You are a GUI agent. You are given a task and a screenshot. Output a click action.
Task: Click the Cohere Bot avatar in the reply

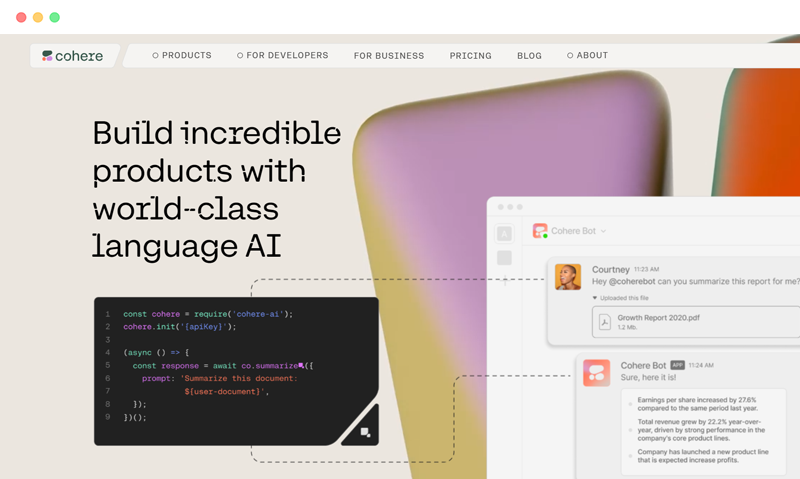597,373
